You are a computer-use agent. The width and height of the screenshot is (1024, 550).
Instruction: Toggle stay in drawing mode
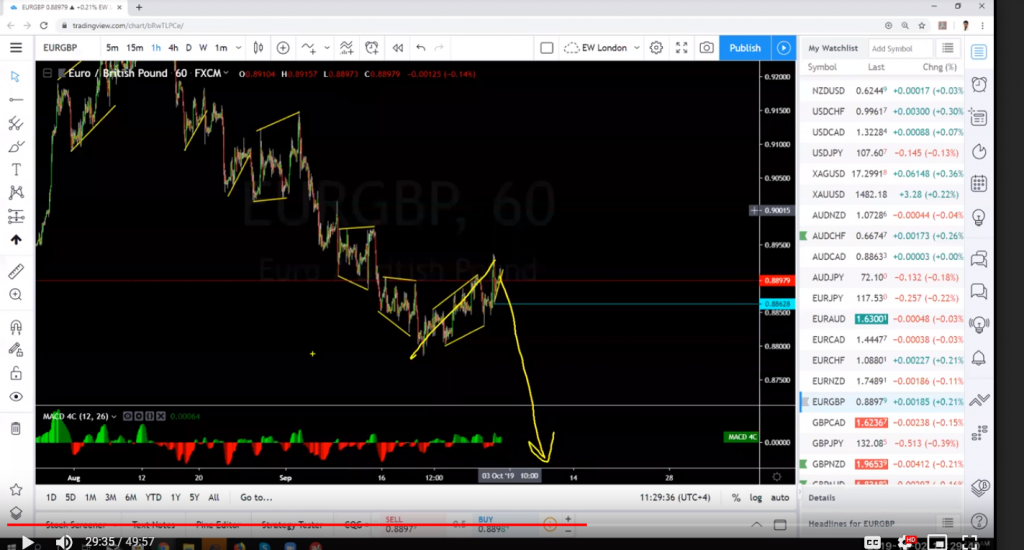coord(16,350)
